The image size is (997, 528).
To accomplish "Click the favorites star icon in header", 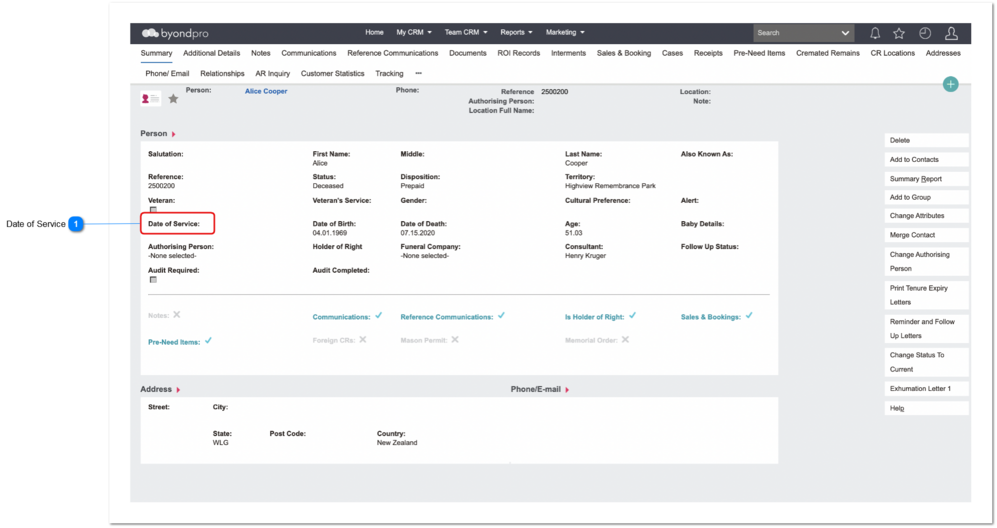I will pos(899,33).
